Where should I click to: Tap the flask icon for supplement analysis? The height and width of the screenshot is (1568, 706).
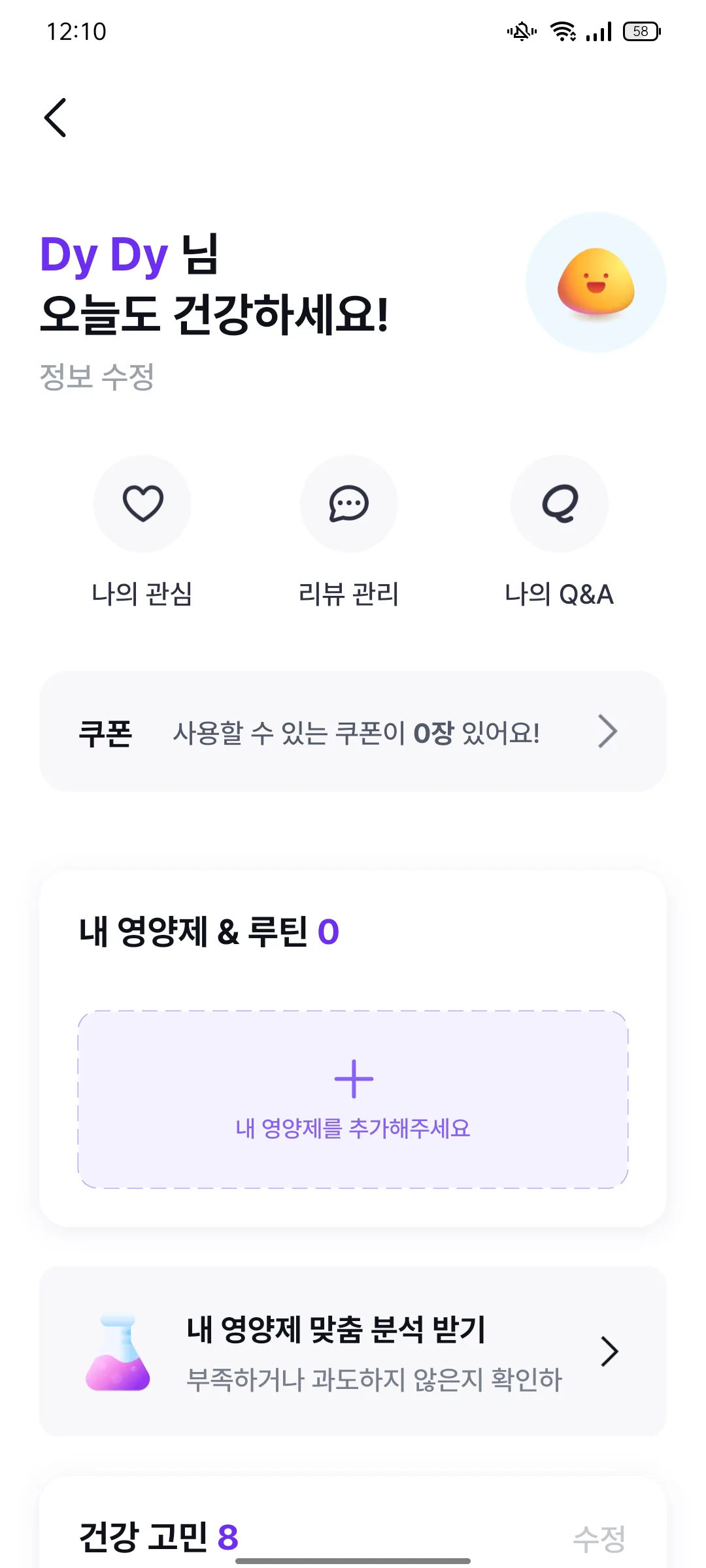click(118, 1352)
